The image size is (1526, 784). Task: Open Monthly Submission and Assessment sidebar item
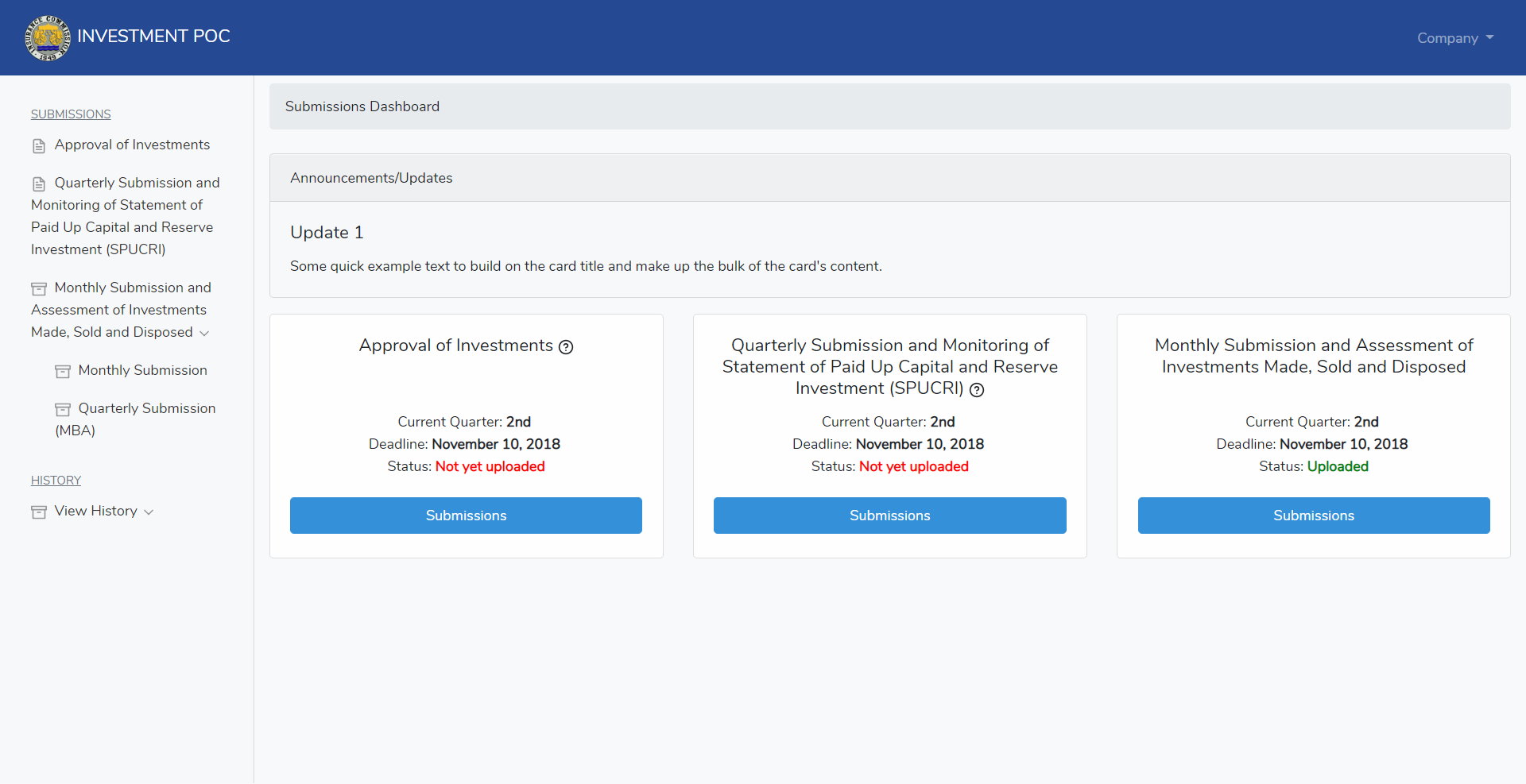(121, 310)
